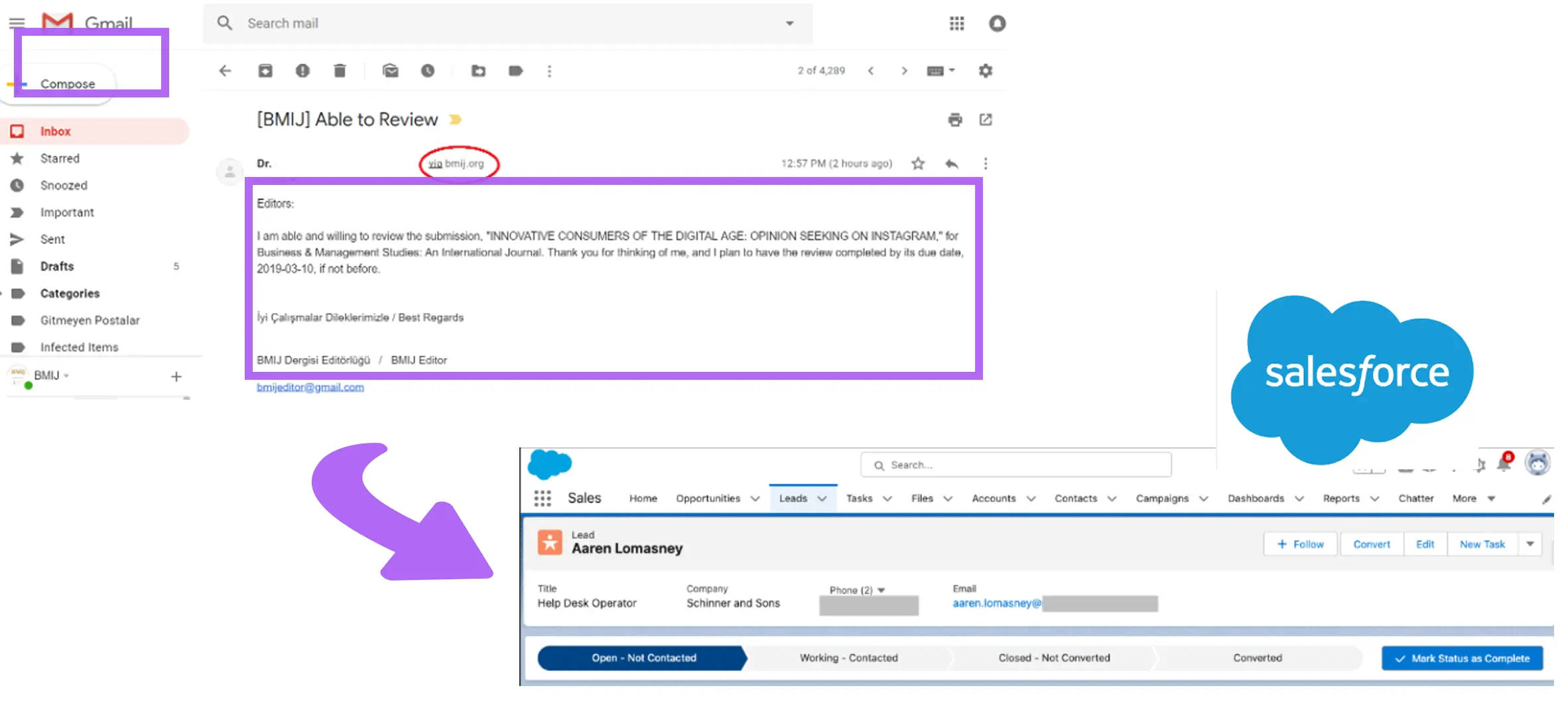Open the email in a new window
This screenshot has width=1568, height=702.
[986, 120]
